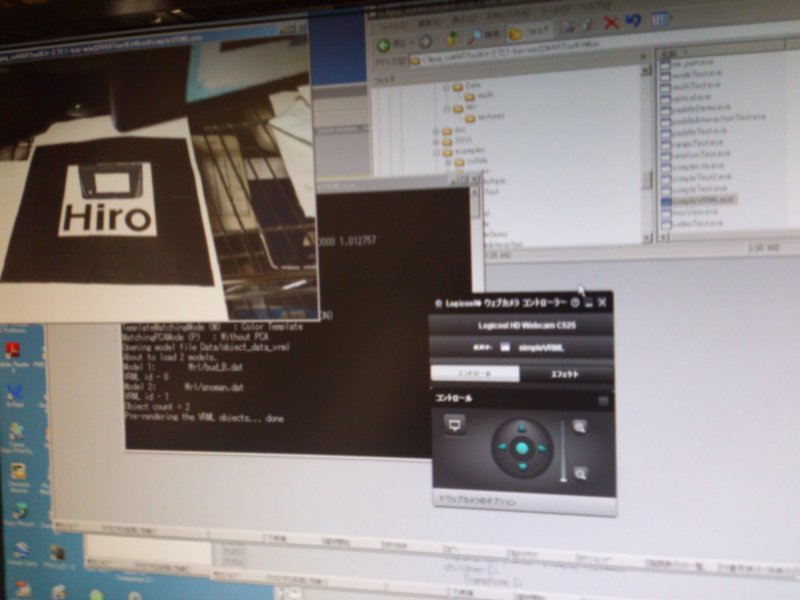Open the 表示 menu in Explorer
Viewport: 800px width, 600px height.
pos(464,19)
